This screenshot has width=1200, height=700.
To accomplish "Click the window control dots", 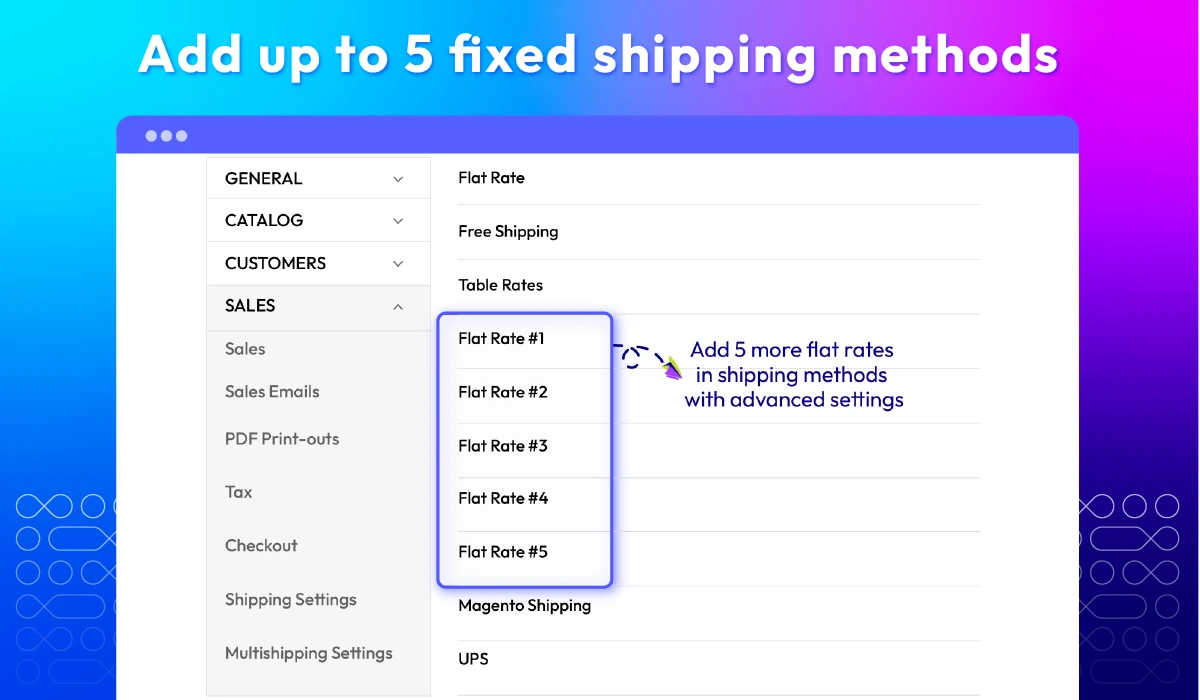I will [x=166, y=136].
